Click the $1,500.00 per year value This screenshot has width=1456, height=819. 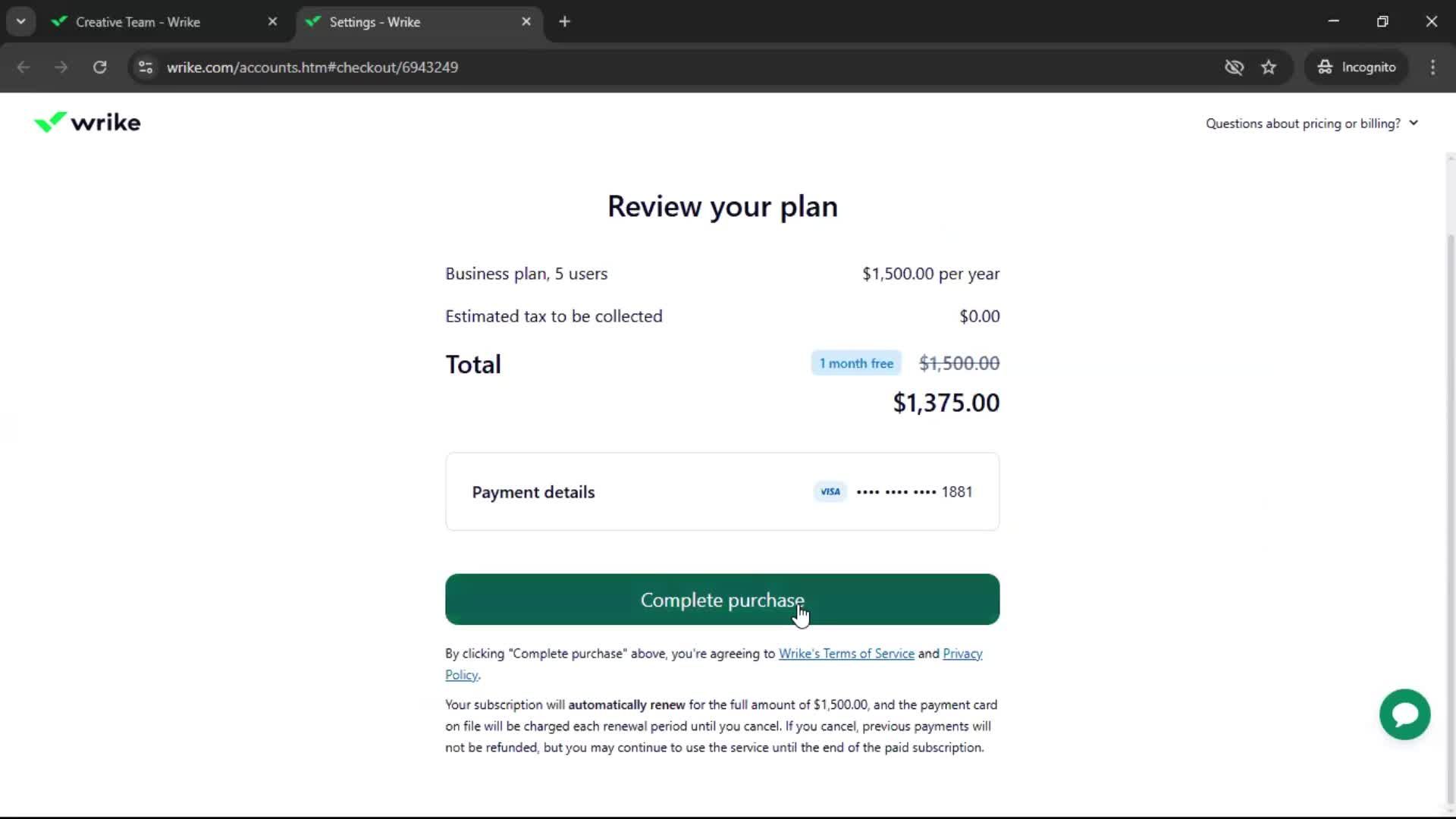(930, 274)
